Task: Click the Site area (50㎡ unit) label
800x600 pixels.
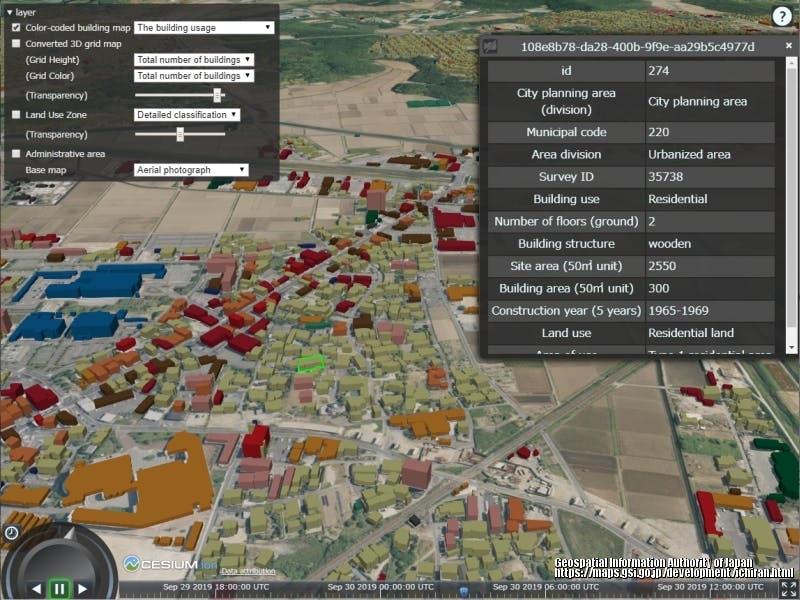Action: point(566,266)
